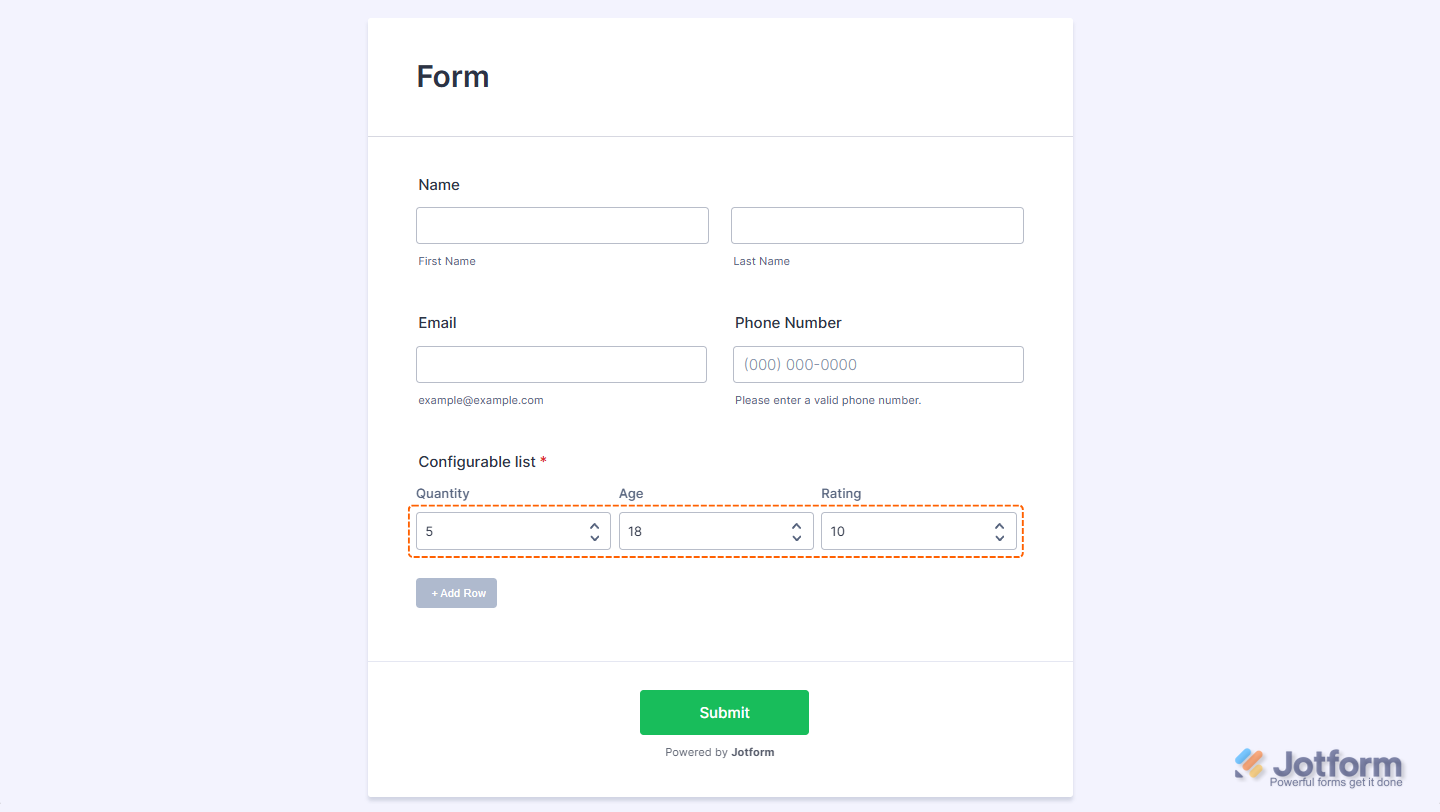Lower the Rating with the down arrow
Image resolution: width=1440 pixels, height=812 pixels.
click(999, 538)
